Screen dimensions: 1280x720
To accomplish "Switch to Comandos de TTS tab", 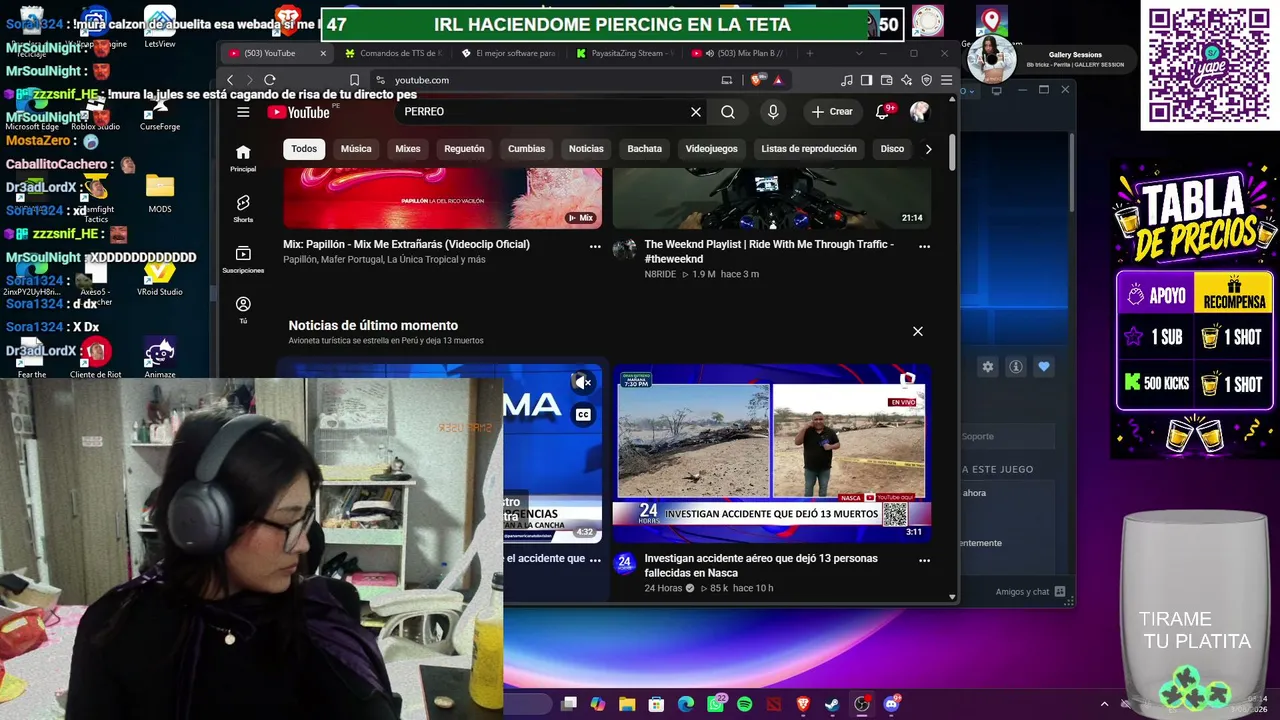I will [391, 53].
